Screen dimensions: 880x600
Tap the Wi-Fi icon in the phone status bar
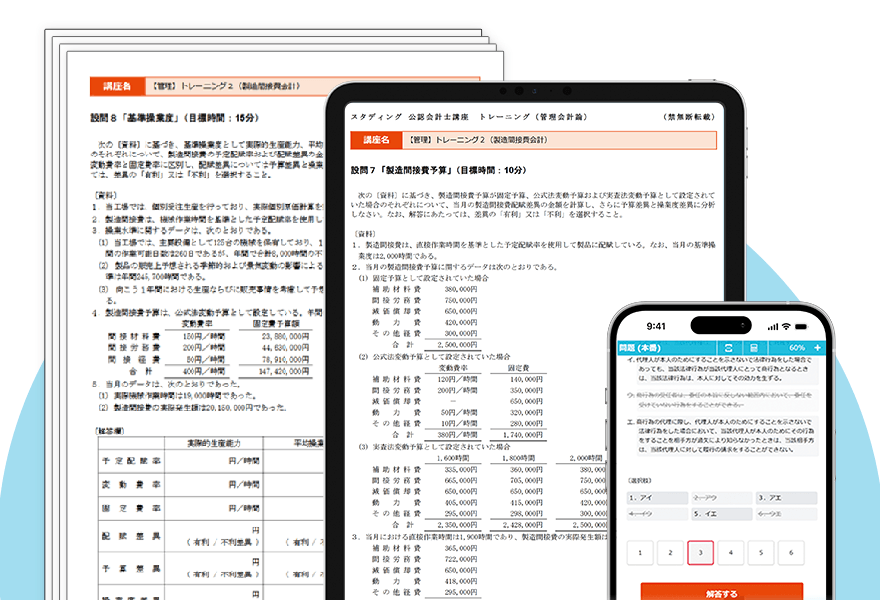tap(785, 326)
